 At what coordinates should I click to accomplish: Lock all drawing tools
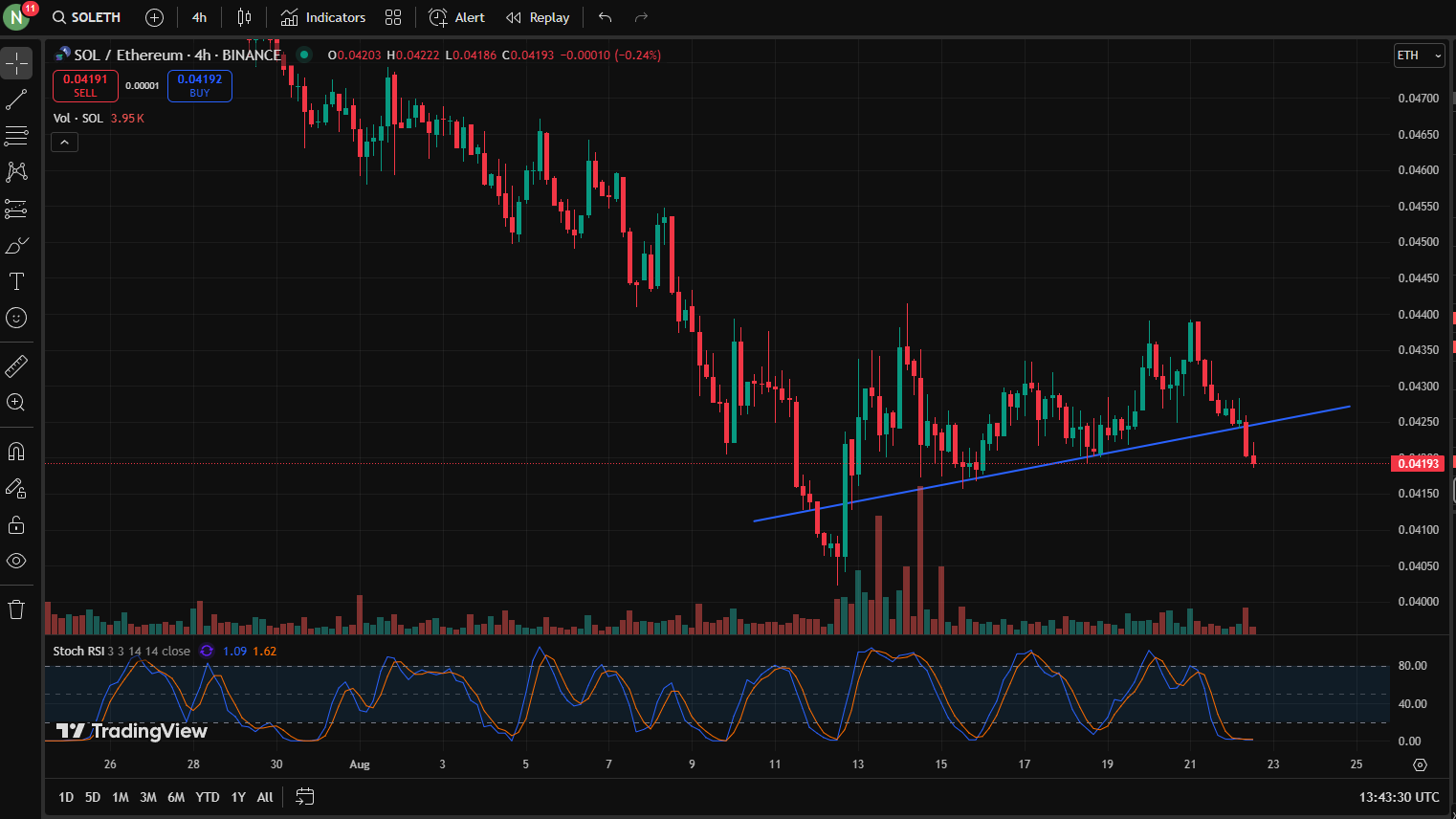16,524
